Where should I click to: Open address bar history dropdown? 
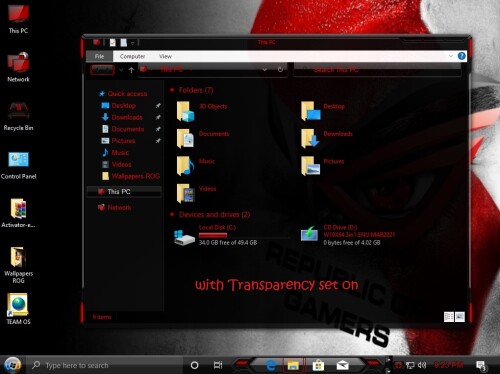click(264, 70)
